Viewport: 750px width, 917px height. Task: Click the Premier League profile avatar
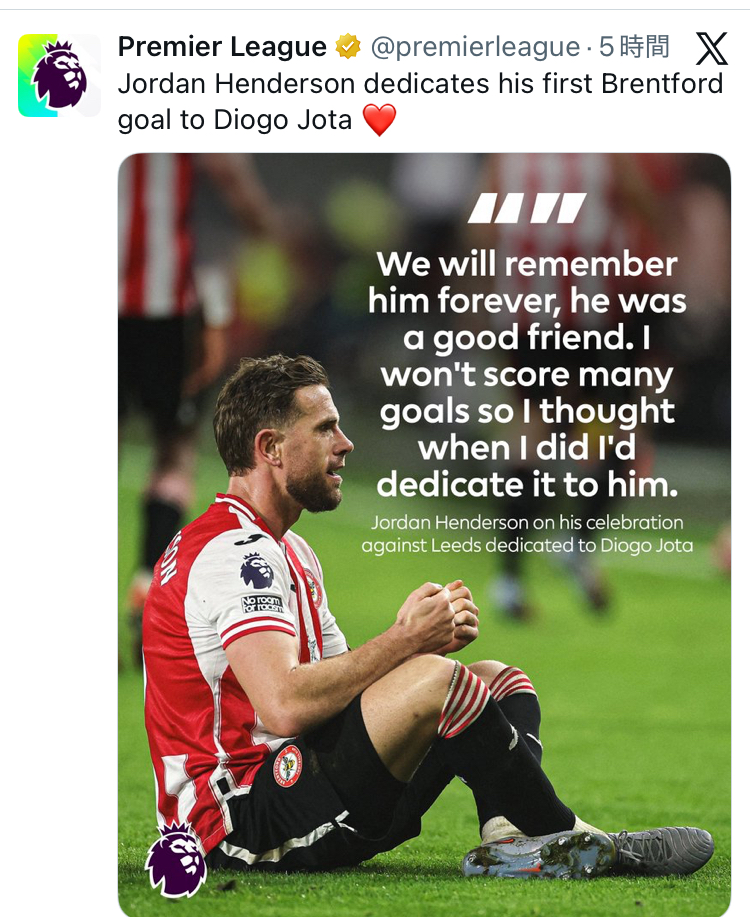point(59,76)
